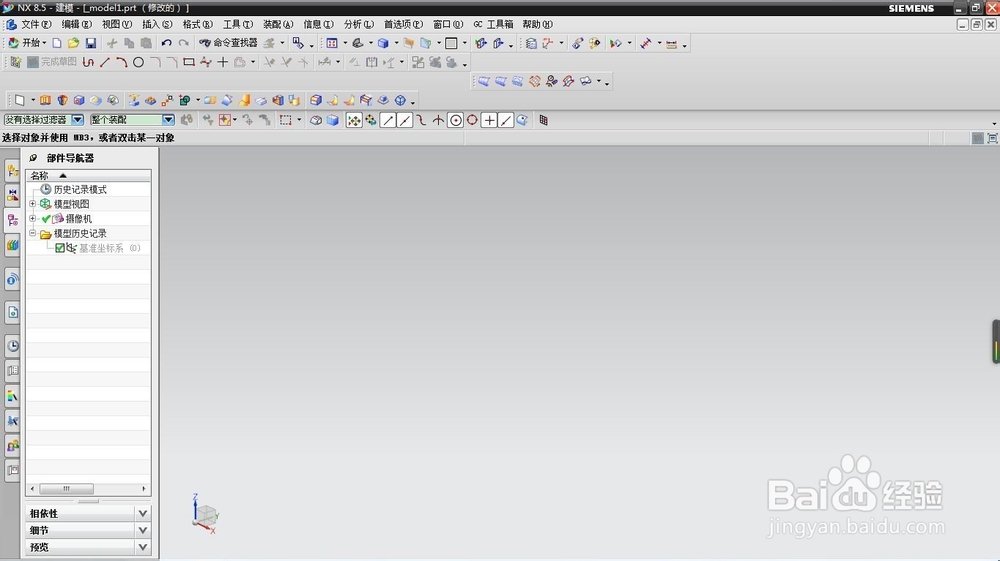Screen dimensions: 1000x561
Task: Click the Extrude feature icon
Action: tap(45, 100)
